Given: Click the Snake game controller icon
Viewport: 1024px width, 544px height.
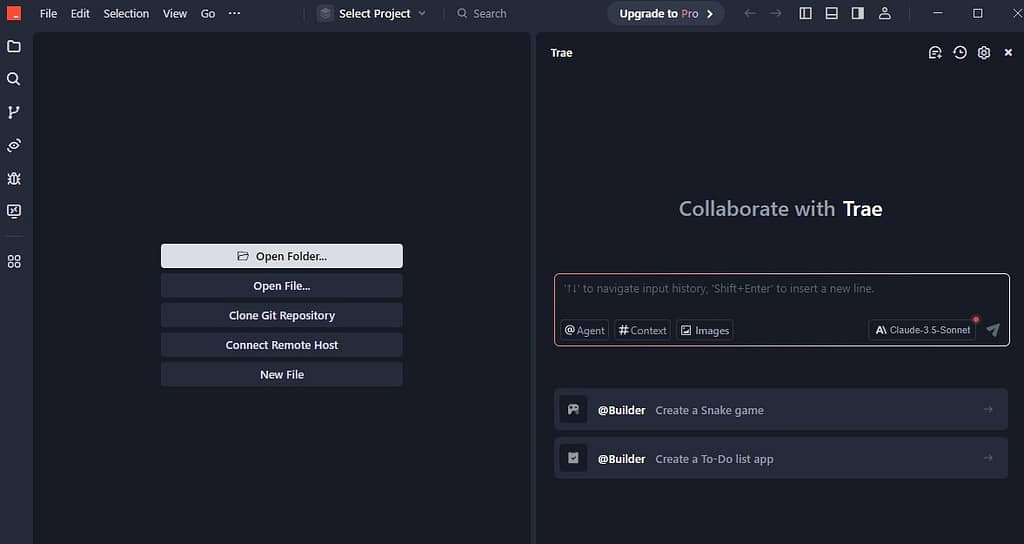Looking at the screenshot, I should (x=573, y=409).
